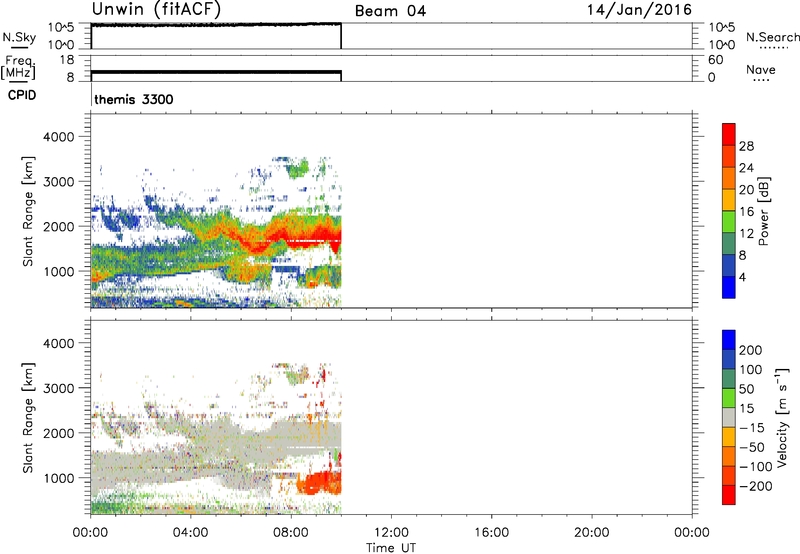Click the 'Freq. [MHz]' axis label

(18, 67)
